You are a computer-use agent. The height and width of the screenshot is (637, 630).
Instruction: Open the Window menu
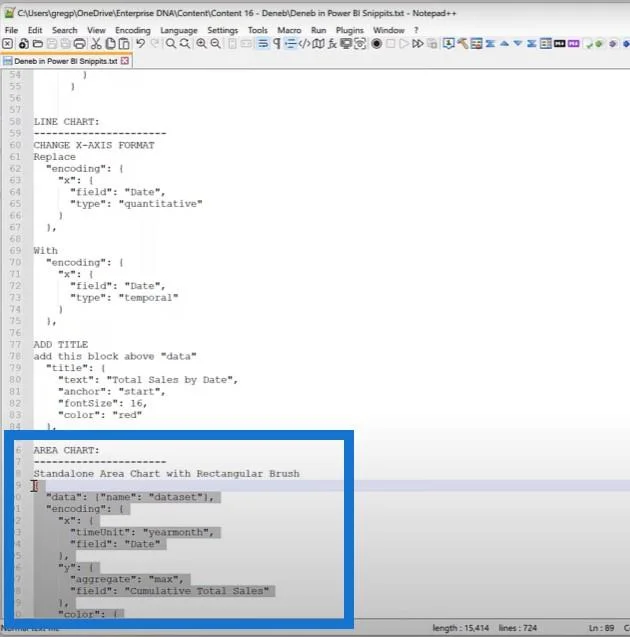(389, 30)
